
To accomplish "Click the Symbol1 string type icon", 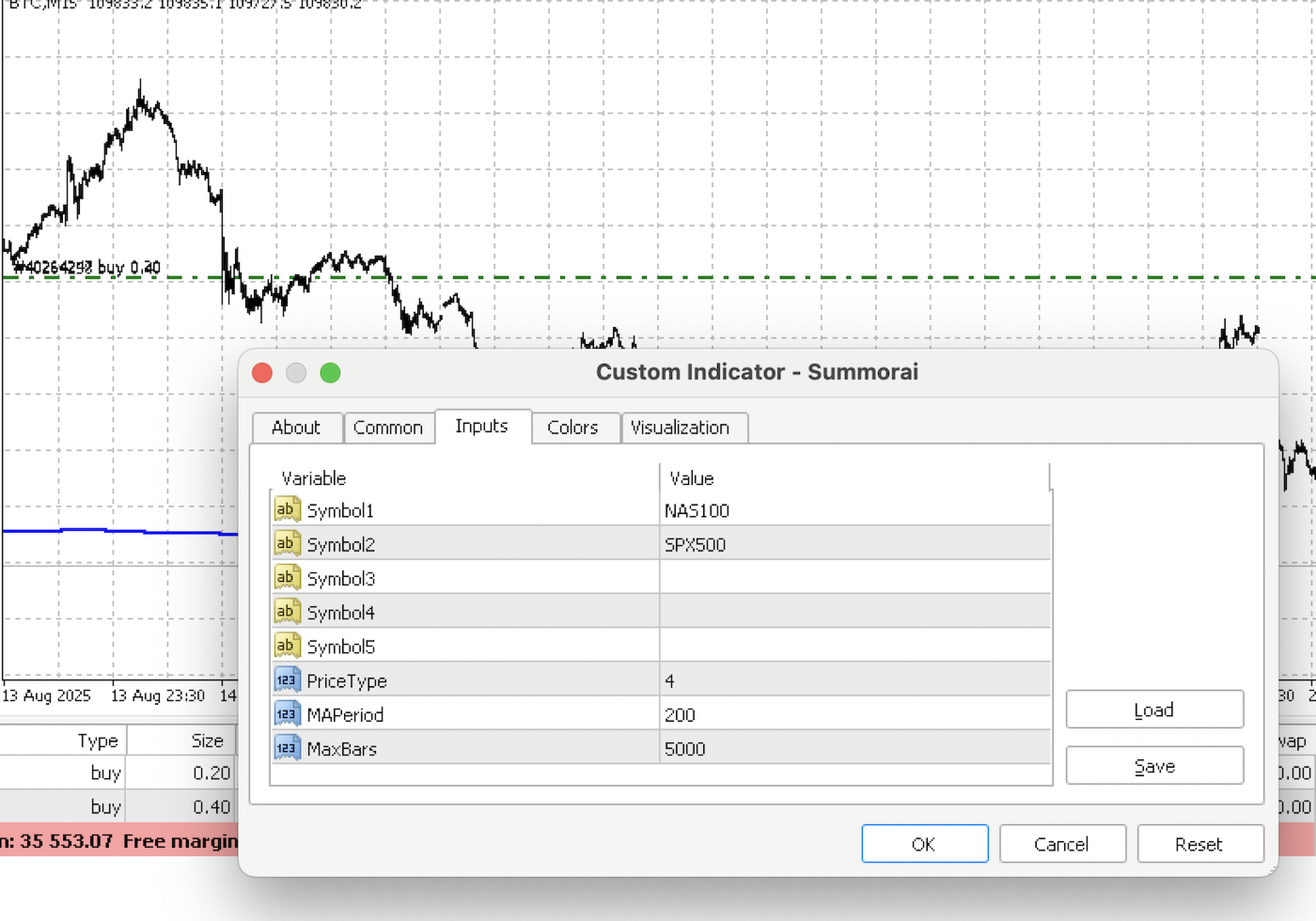I will [x=287, y=509].
